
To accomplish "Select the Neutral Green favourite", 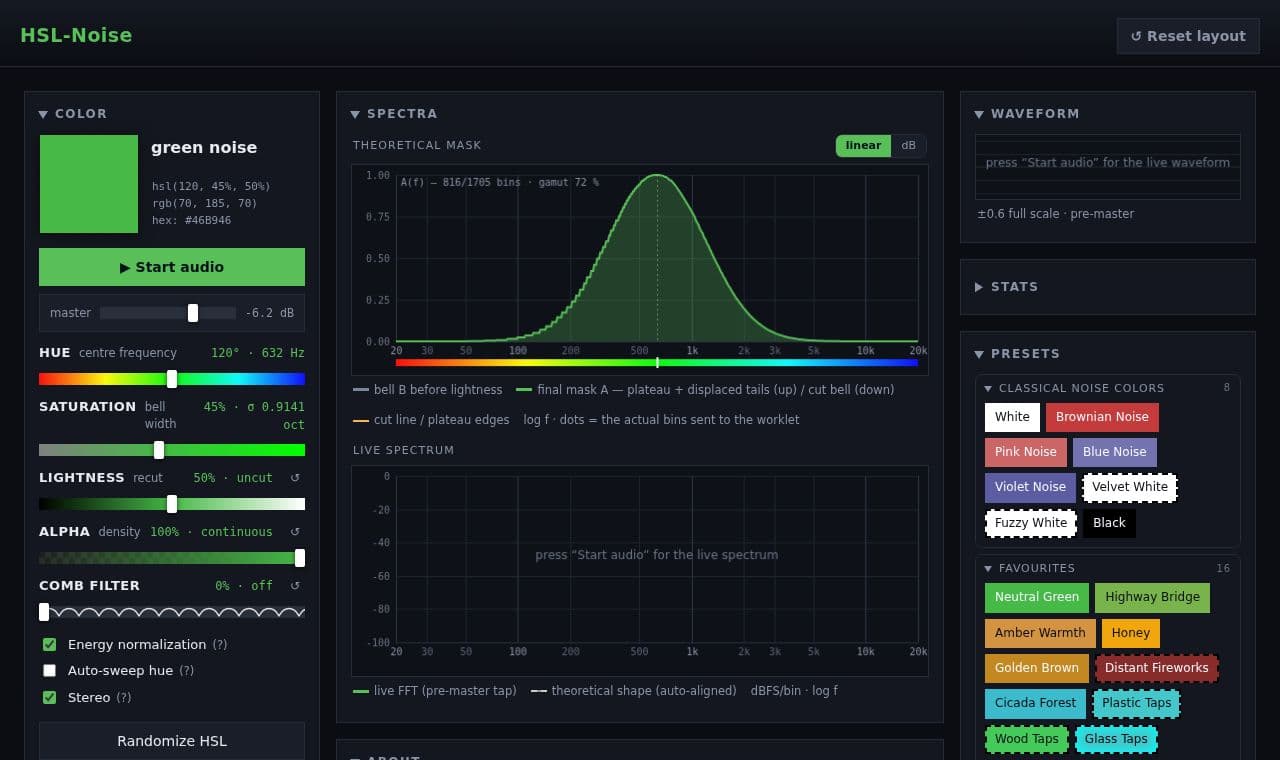I will click(x=1037, y=597).
